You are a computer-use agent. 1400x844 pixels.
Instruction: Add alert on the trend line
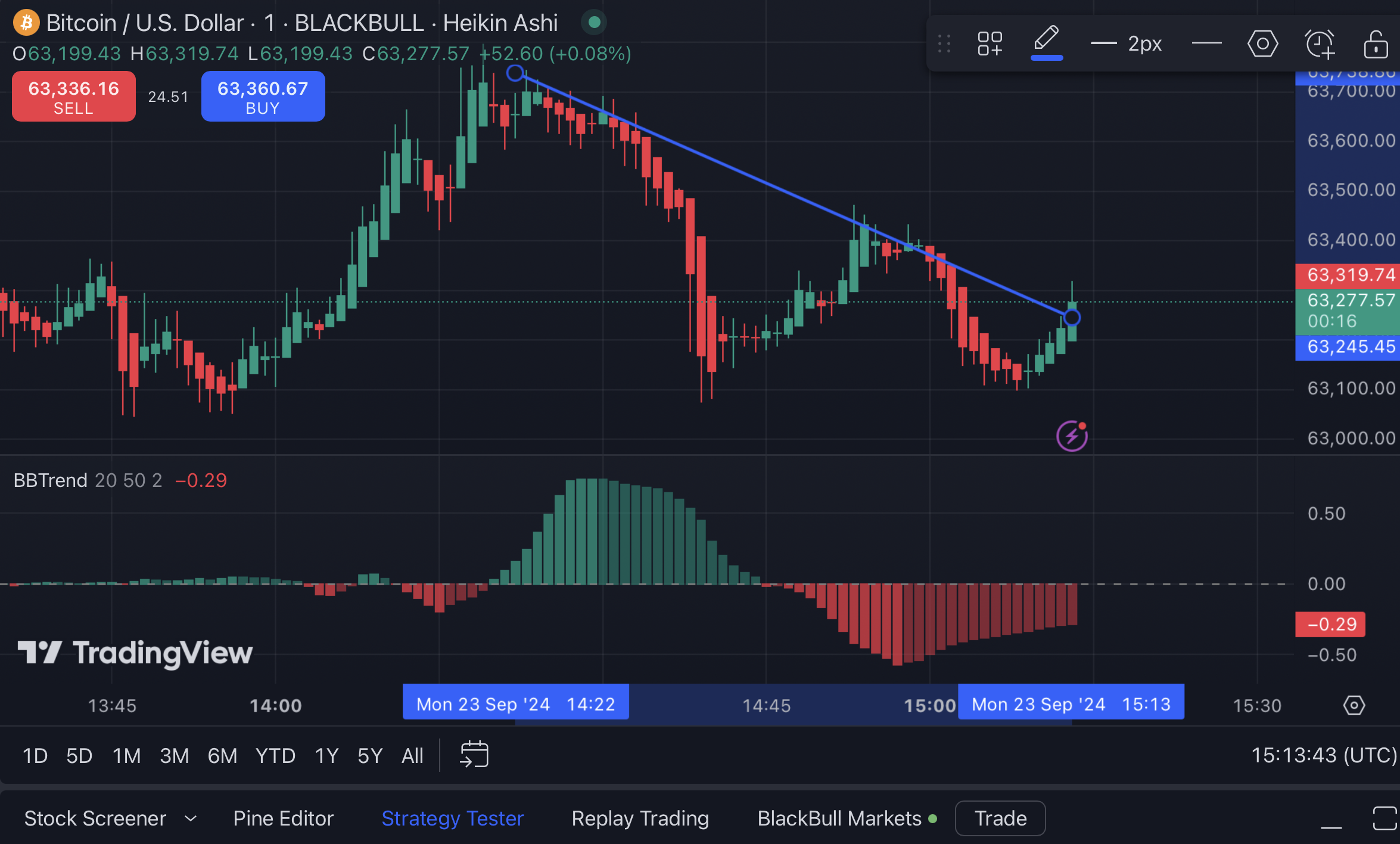point(1320,44)
